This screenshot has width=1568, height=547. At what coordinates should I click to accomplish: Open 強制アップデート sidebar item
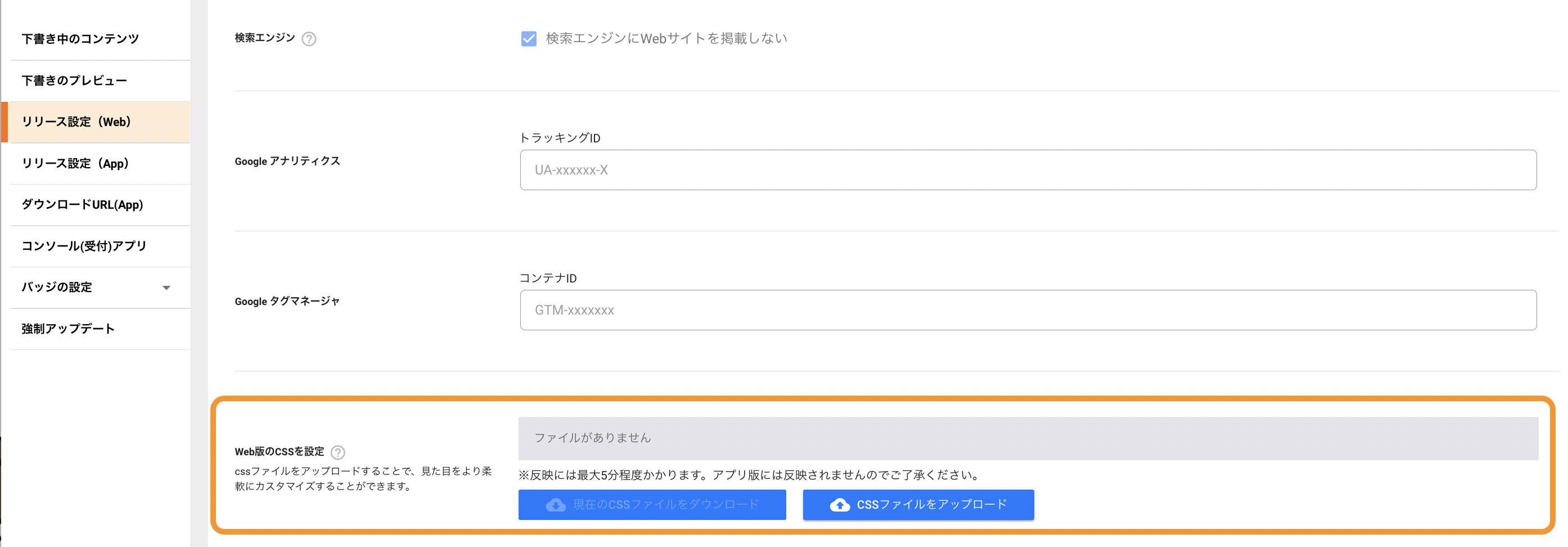click(101, 329)
